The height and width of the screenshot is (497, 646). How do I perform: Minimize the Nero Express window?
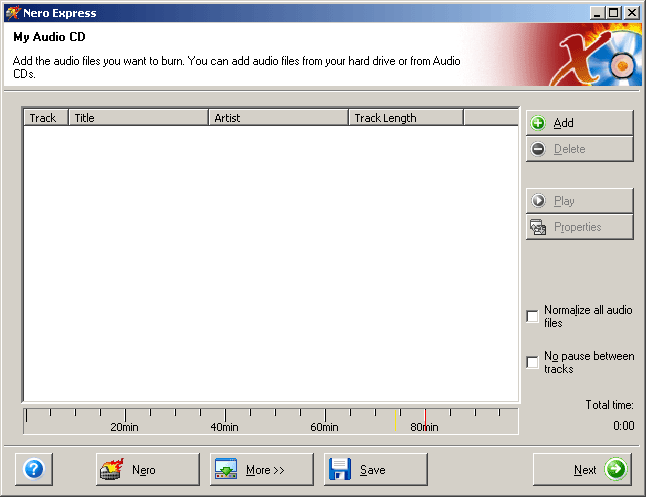pos(596,13)
